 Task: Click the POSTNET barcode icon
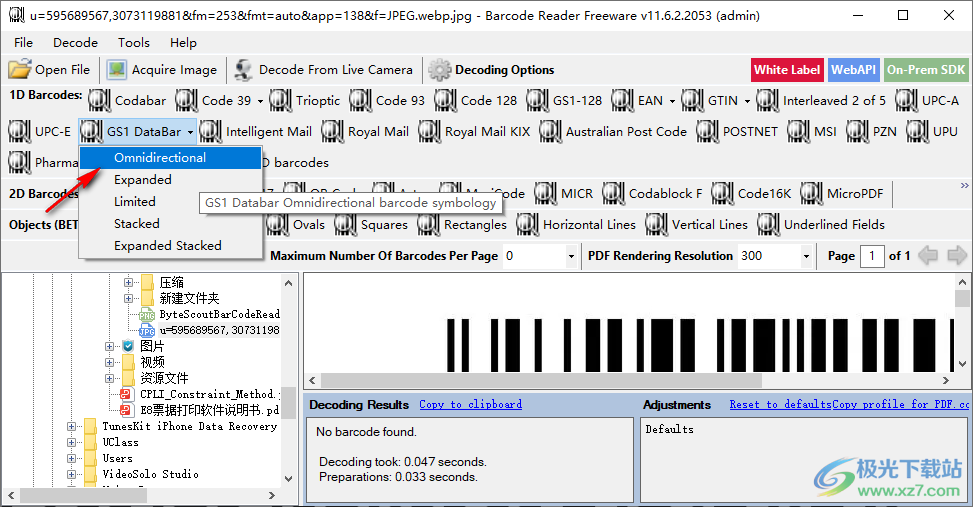point(707,132)
